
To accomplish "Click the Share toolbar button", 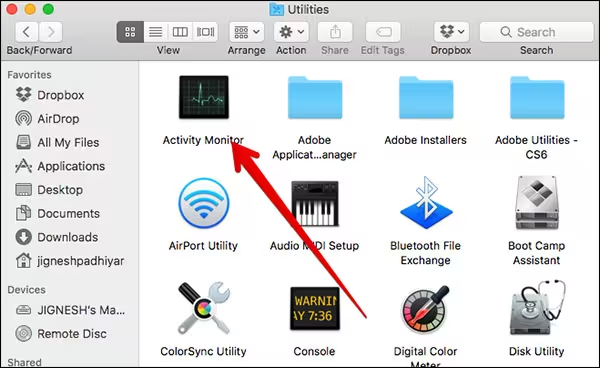I will click(335, 32).
